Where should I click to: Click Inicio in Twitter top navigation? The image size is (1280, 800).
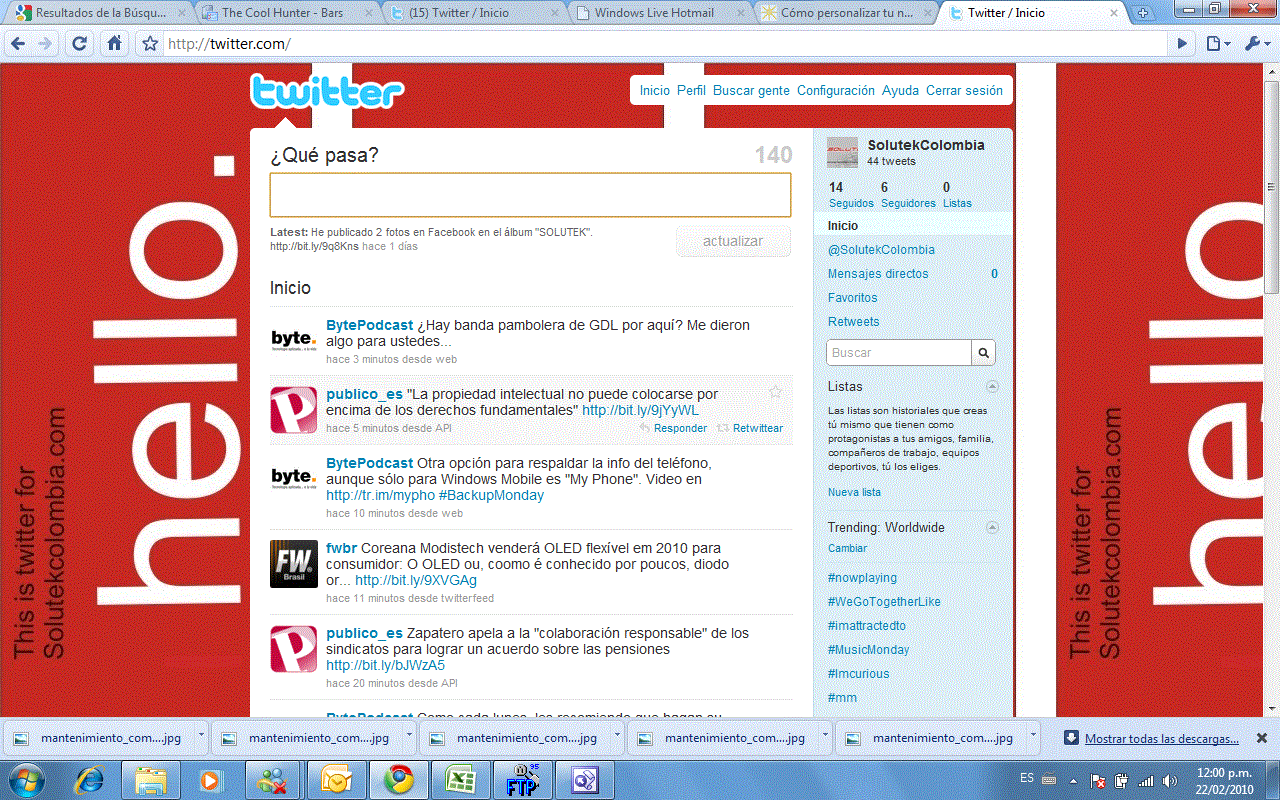pos(655,90)
